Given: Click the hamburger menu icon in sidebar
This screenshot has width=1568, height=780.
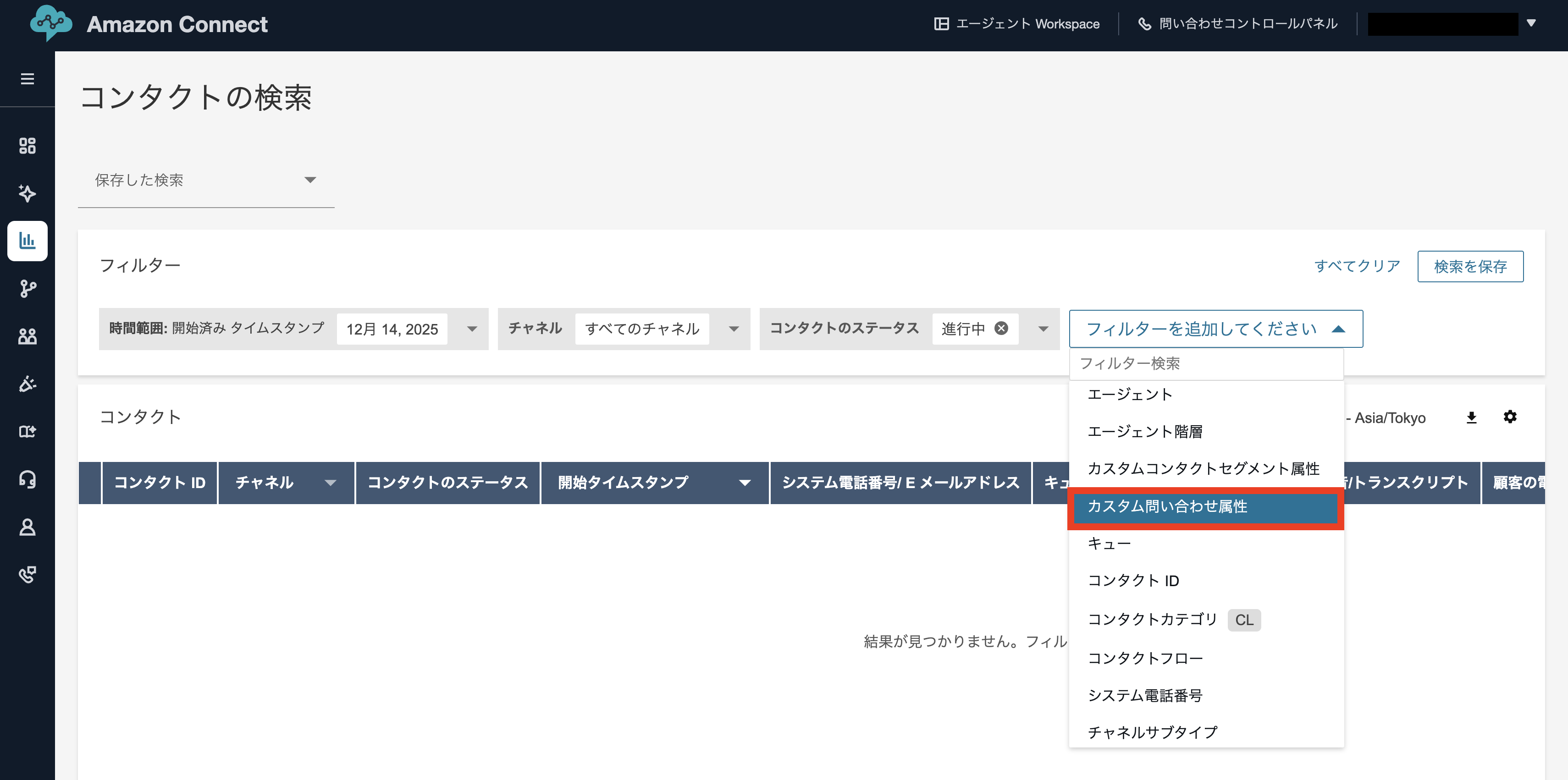Looking at the screenshot, I should click(x=28, y=78).
